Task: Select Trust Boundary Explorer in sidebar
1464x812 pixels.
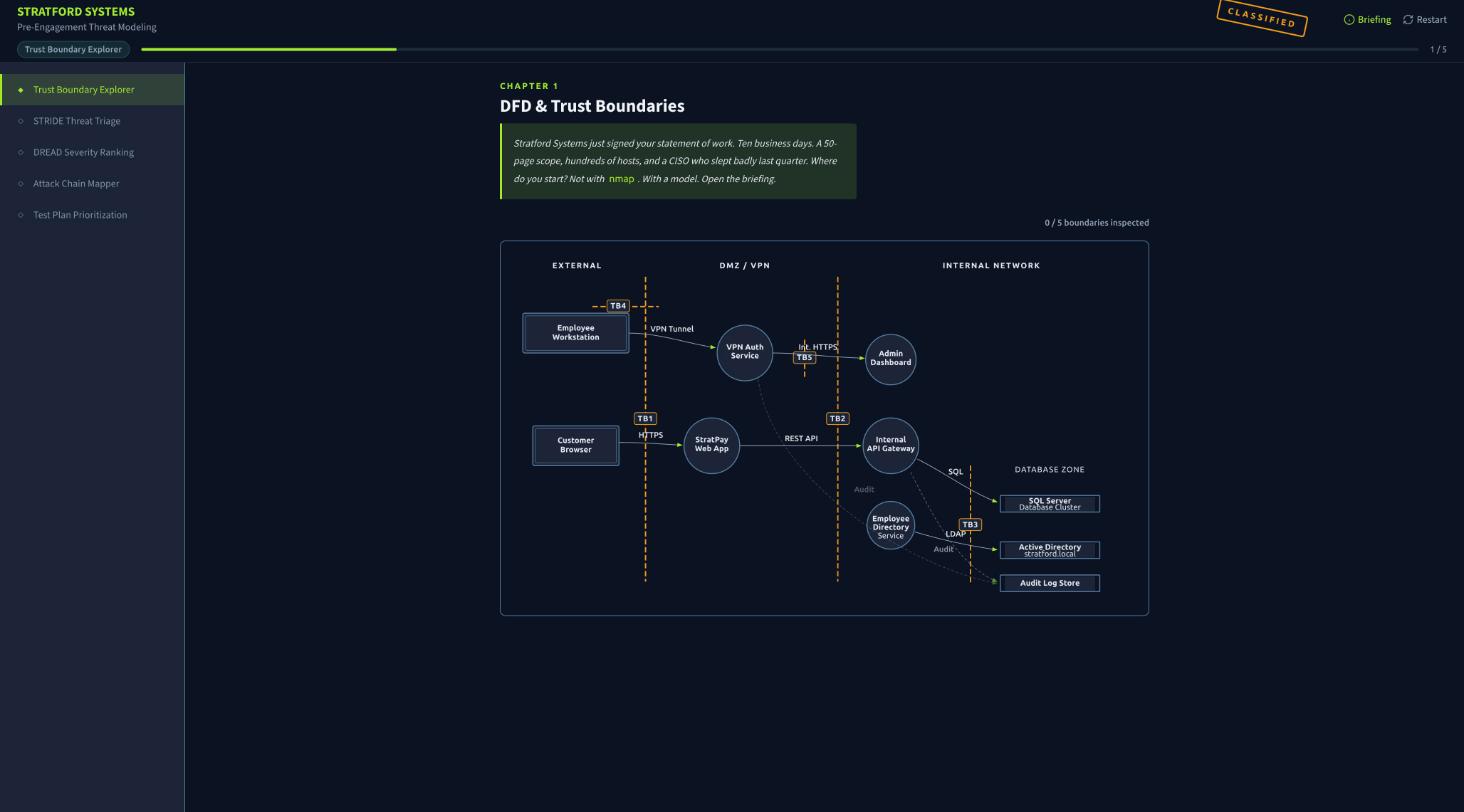Action: tap(92, 90)
